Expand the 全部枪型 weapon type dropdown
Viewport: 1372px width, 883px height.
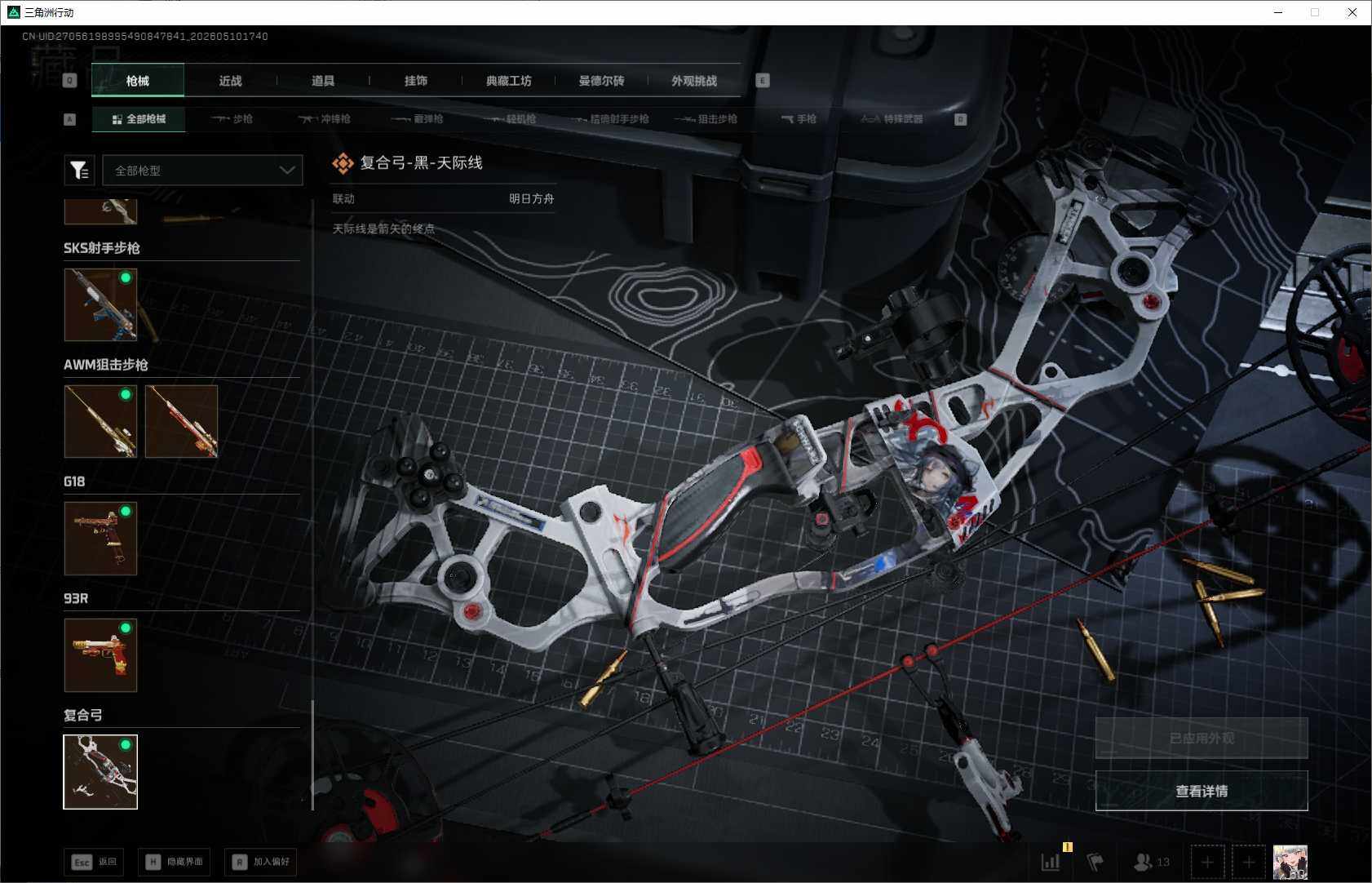click(202, 170)
